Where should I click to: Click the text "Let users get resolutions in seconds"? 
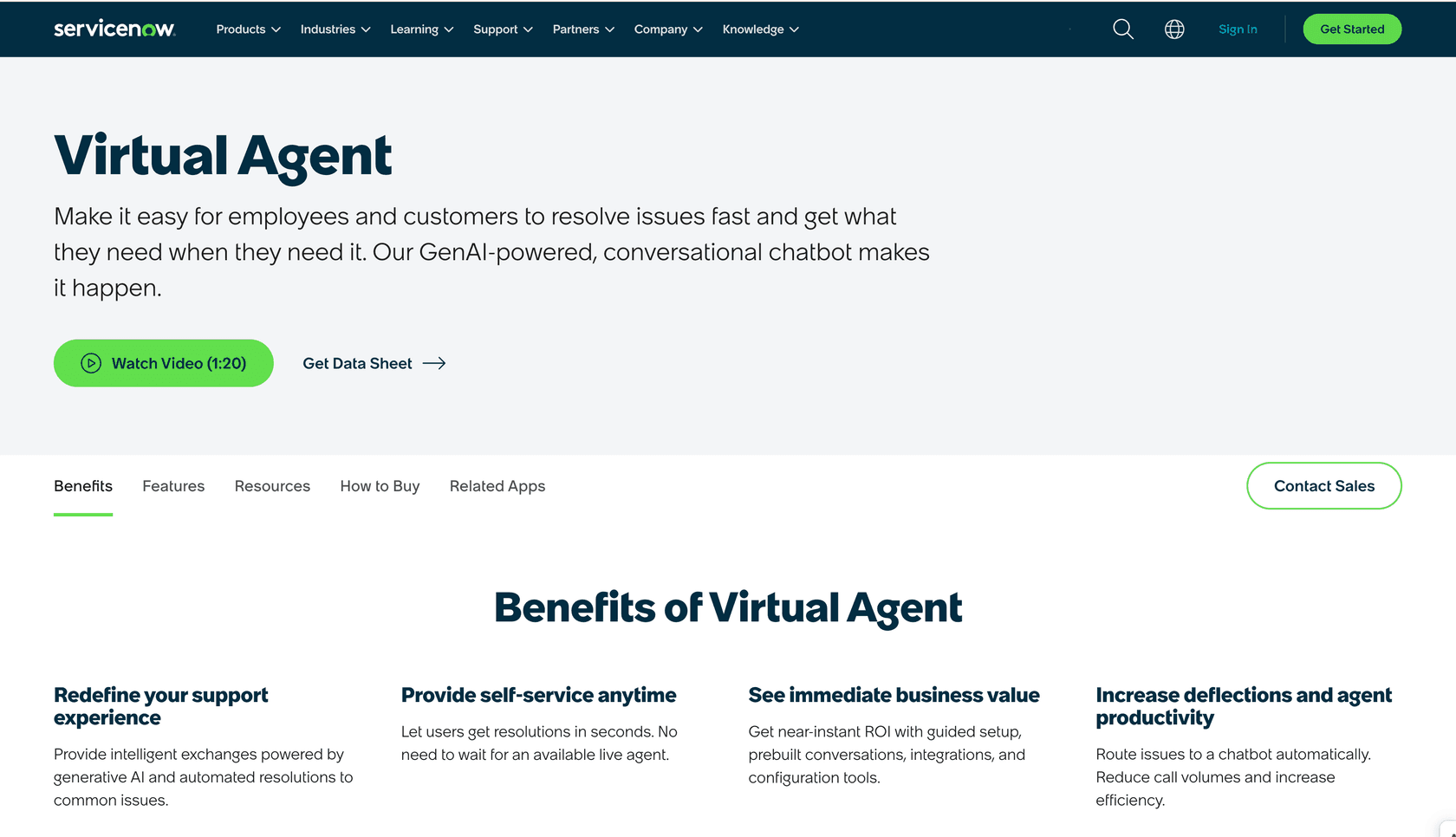pos(527,732)
